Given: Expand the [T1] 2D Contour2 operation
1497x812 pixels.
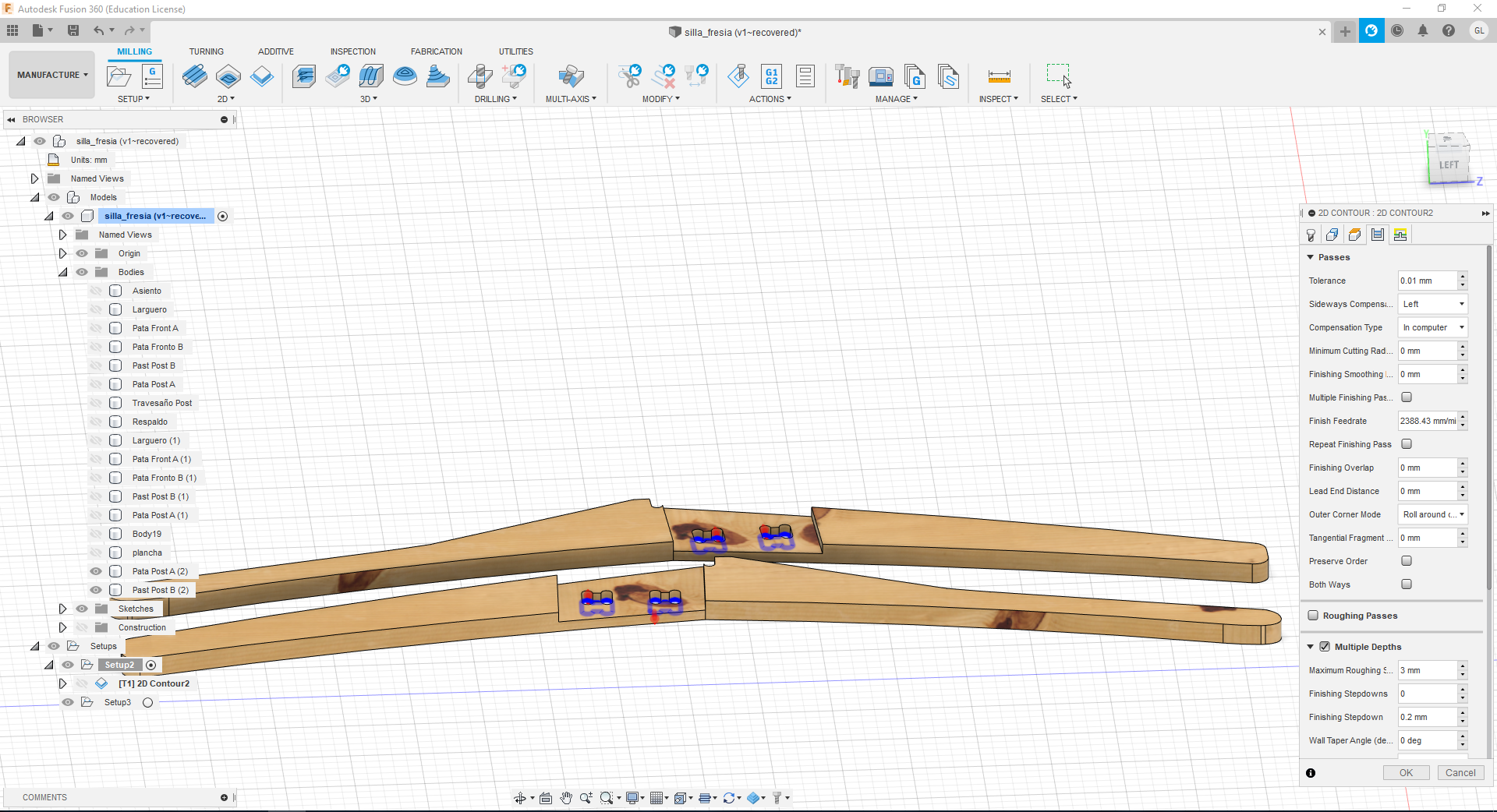Looking at the screenshot, I should (63, 683).
